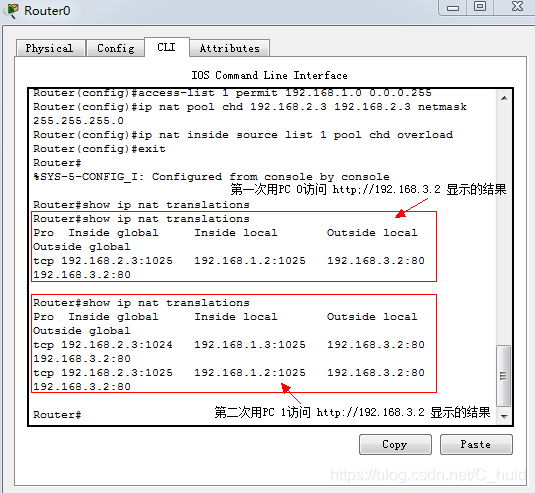The width and height of the screenshot is (535, 493).
Task: Open the Physical tab
Action: coord(50,48)
